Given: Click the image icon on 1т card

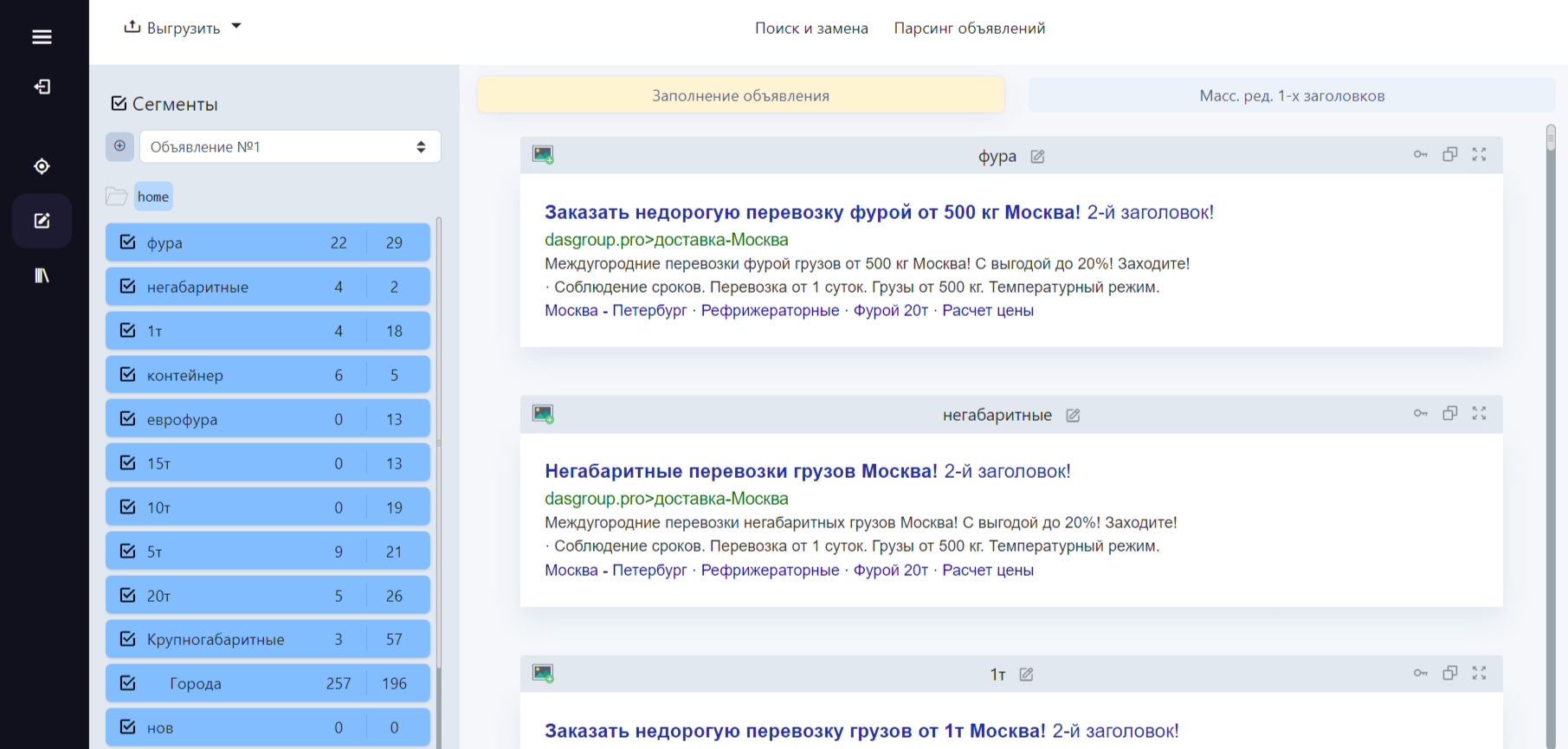Looking at the screenshot, I should [x=543, y=673].
